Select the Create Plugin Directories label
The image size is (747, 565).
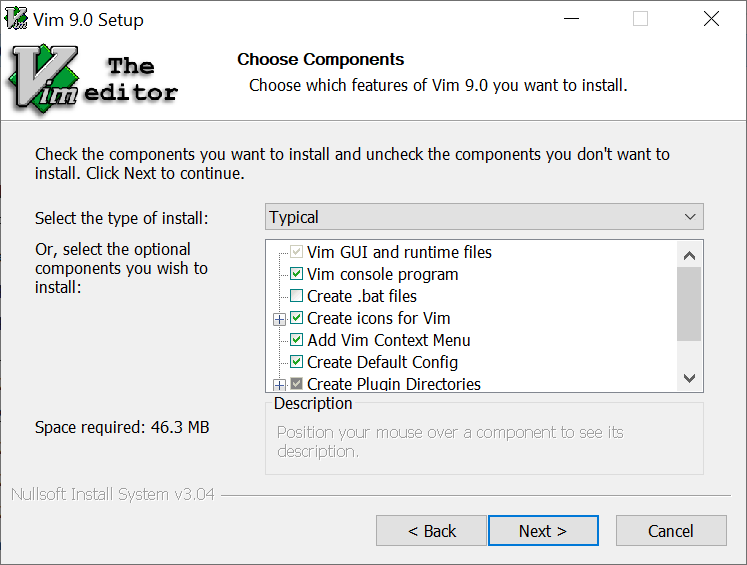[x=394, y=383]
